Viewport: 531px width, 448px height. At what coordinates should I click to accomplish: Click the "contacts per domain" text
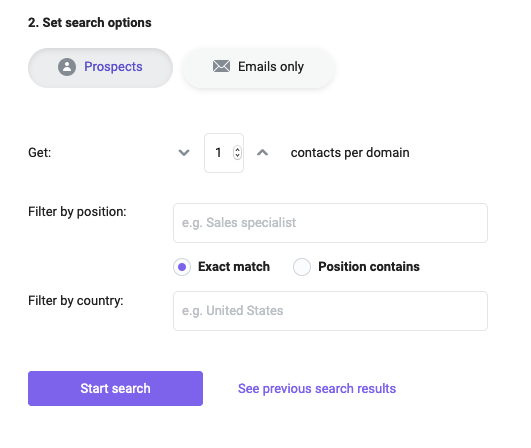350,153
